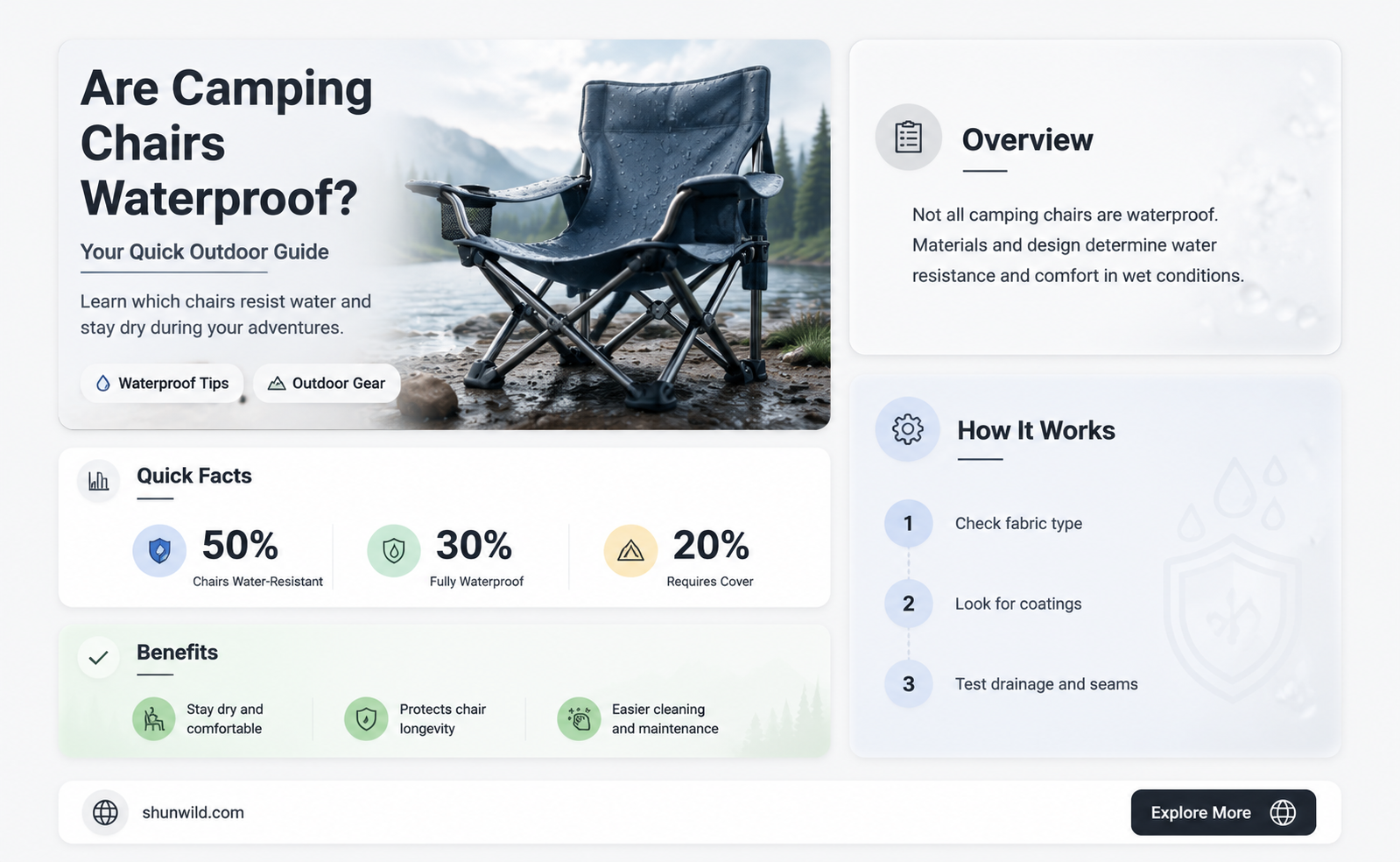The width and height of the screenshot is (1400, 862).
Task: Click the Protects chair longevity text
Action: (442, 719)
